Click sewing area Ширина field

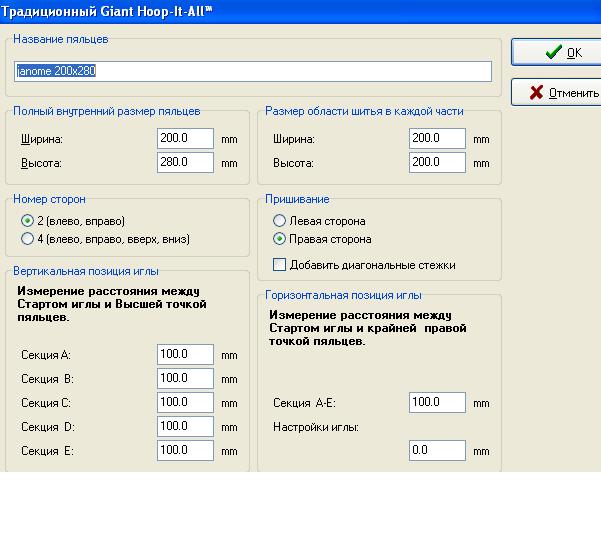pyautogui.click(x=437, y=139)
